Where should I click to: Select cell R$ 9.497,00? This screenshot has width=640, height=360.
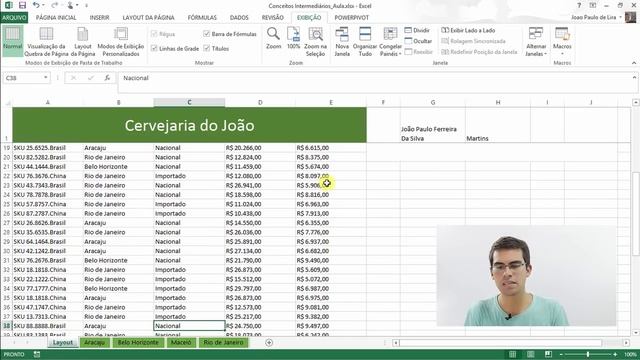point(331,326)
